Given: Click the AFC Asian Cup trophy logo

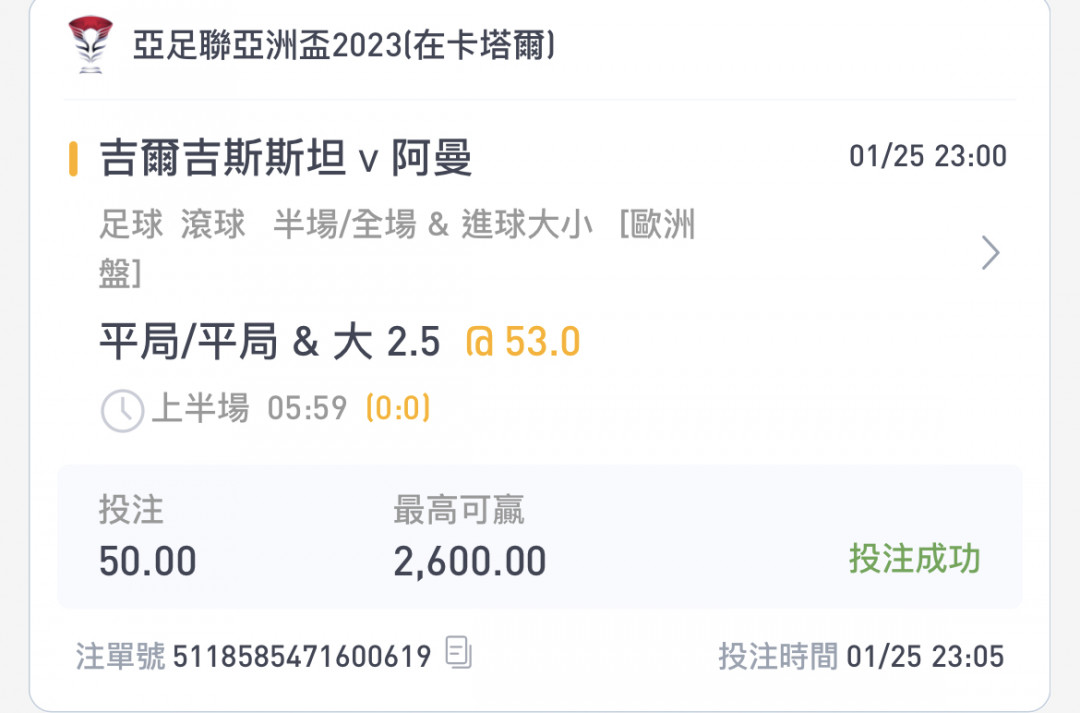Looking at the screenshot, I should [90, 45].
